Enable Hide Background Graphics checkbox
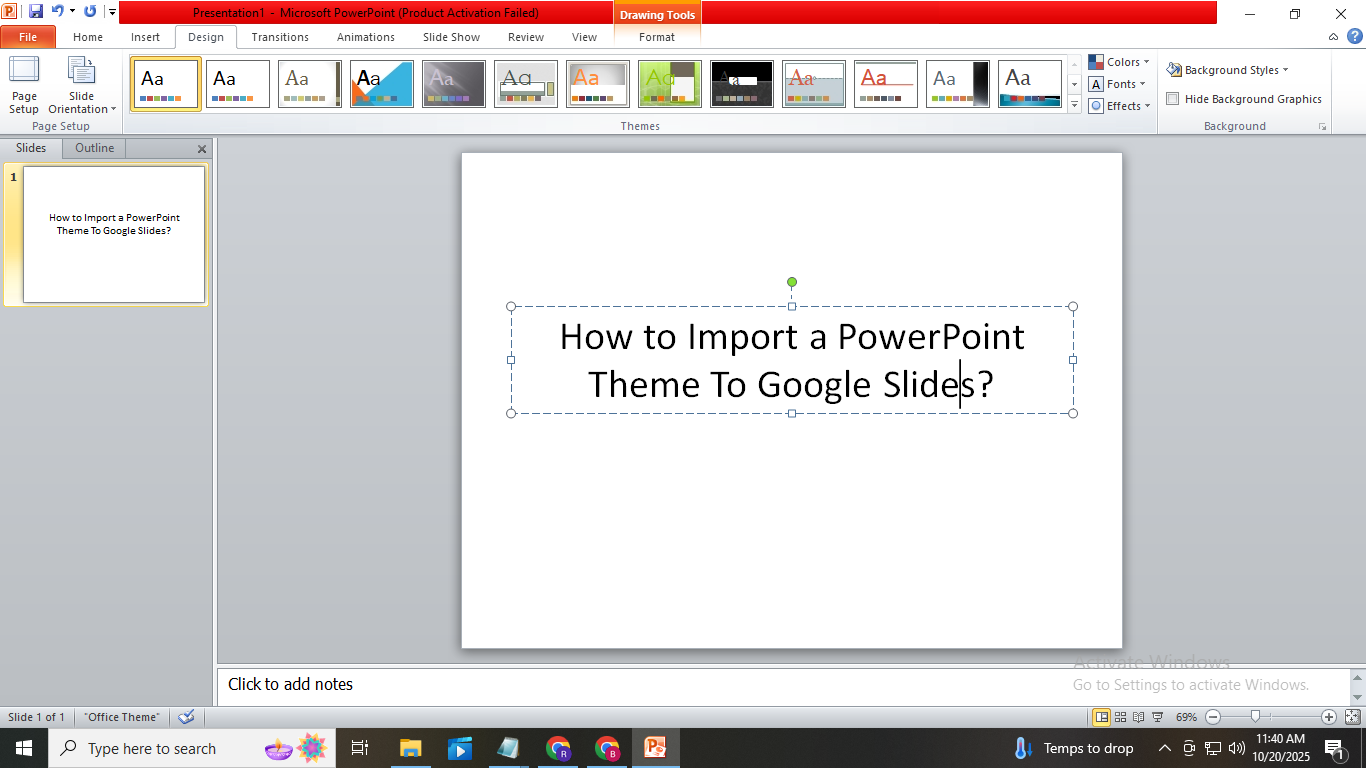The image size is (1366, 768). tap(1173, 99)
